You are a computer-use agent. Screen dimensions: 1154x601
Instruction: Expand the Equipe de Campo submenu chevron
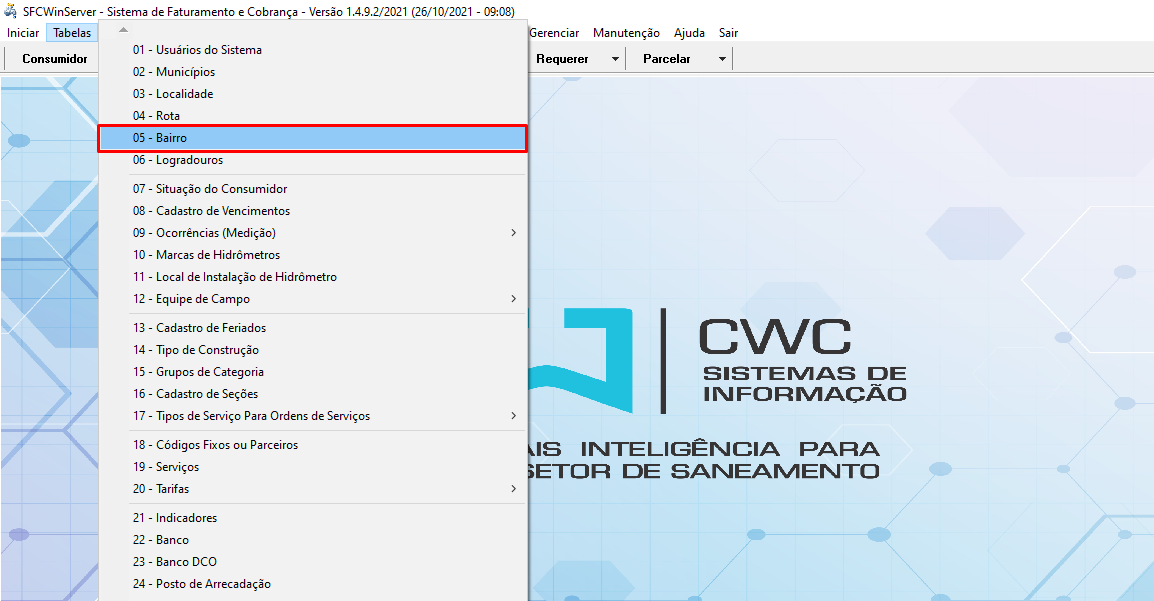tap(514, 299)
